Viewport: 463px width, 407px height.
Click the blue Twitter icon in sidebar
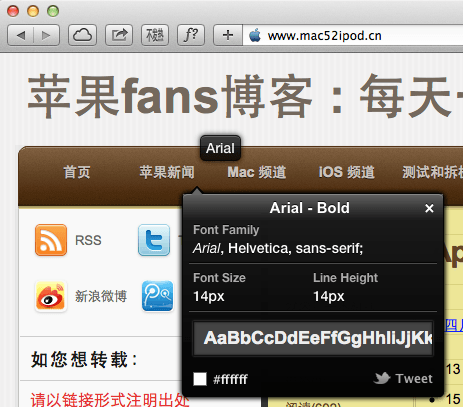pos(154,240)
